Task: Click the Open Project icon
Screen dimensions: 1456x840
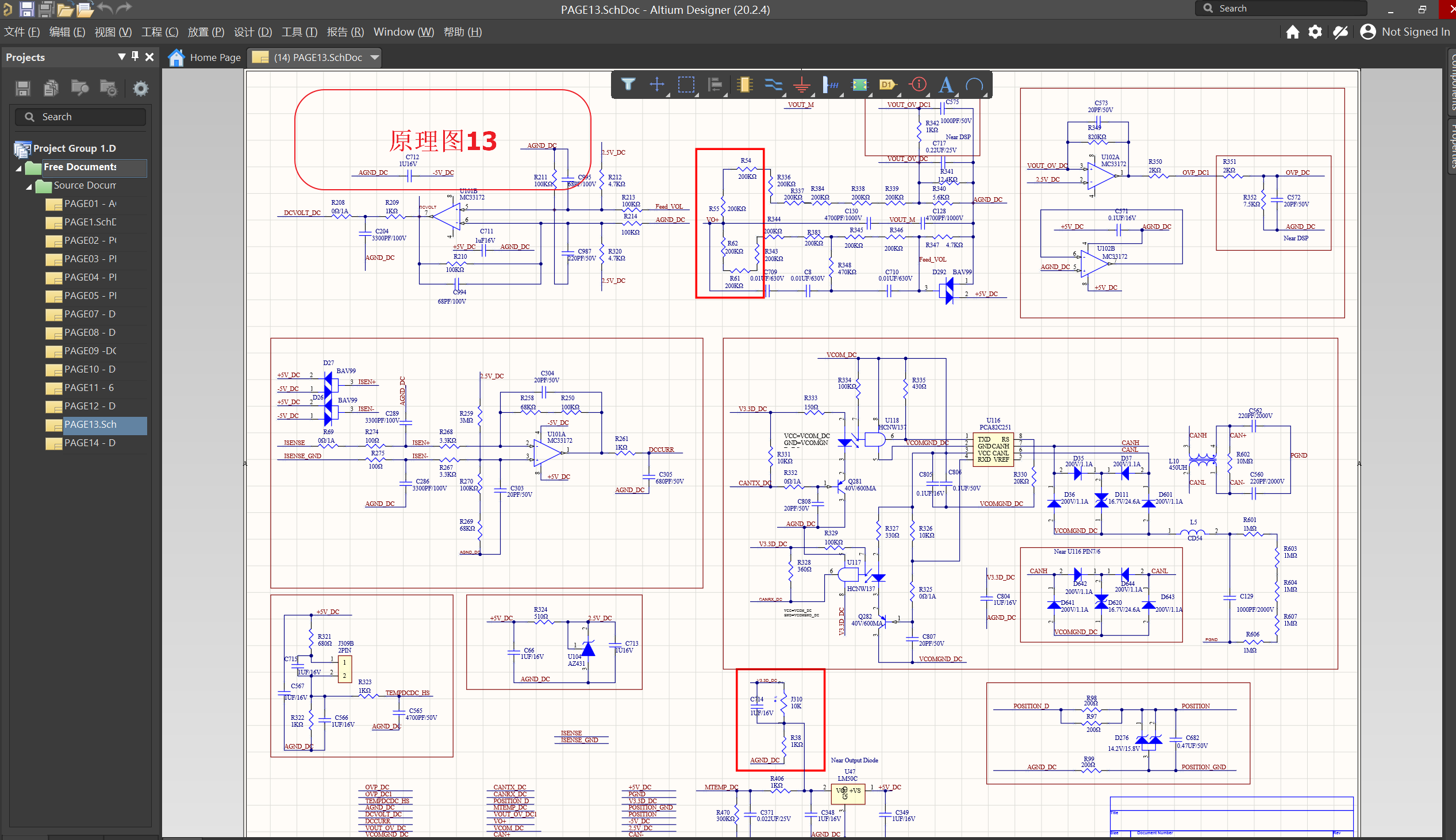Action: (x=84, y=9)
